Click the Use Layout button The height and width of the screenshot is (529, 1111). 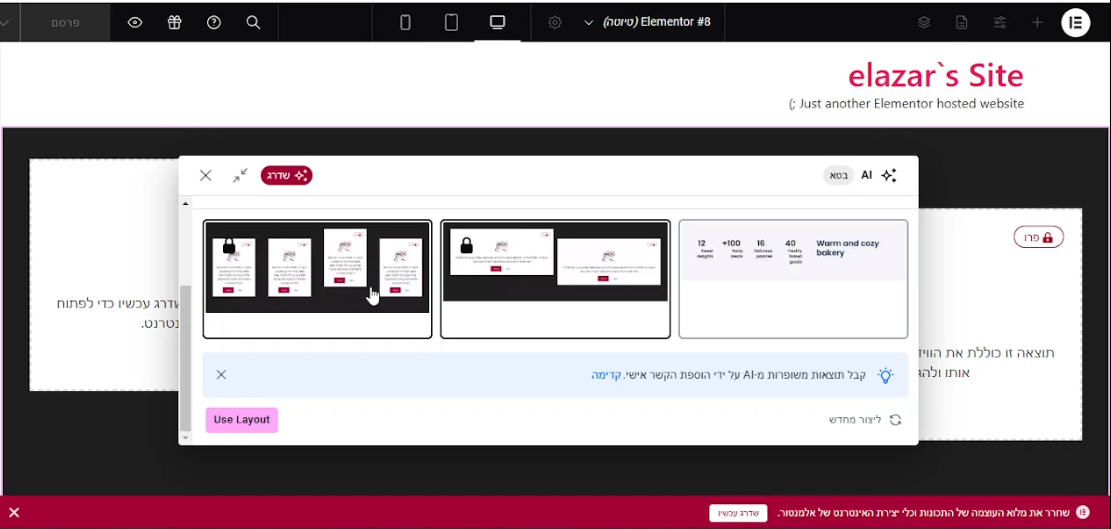pos(242,420)
